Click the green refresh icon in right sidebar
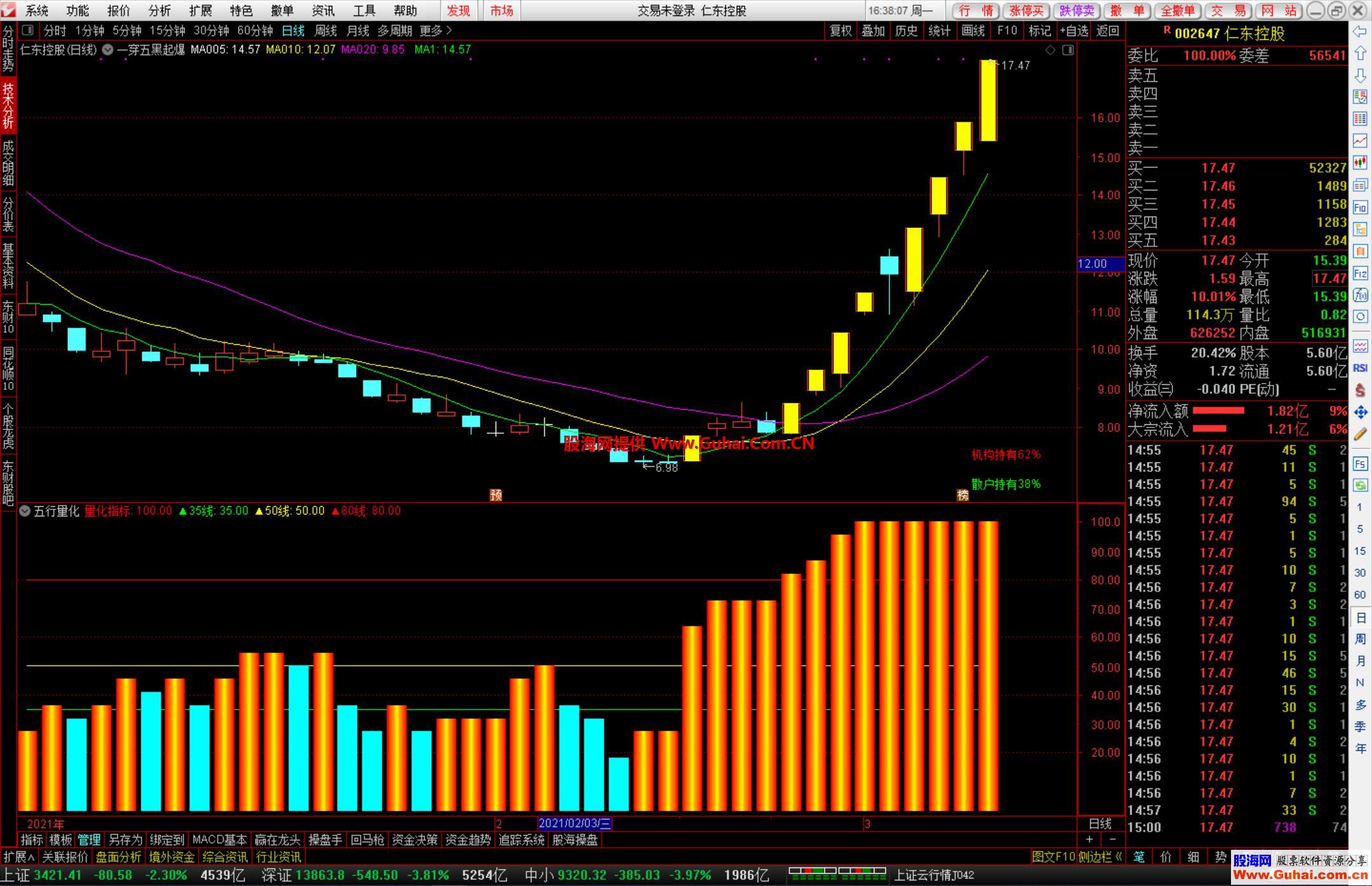This screenshot has width=1372, height=886. pos(1360,485)
